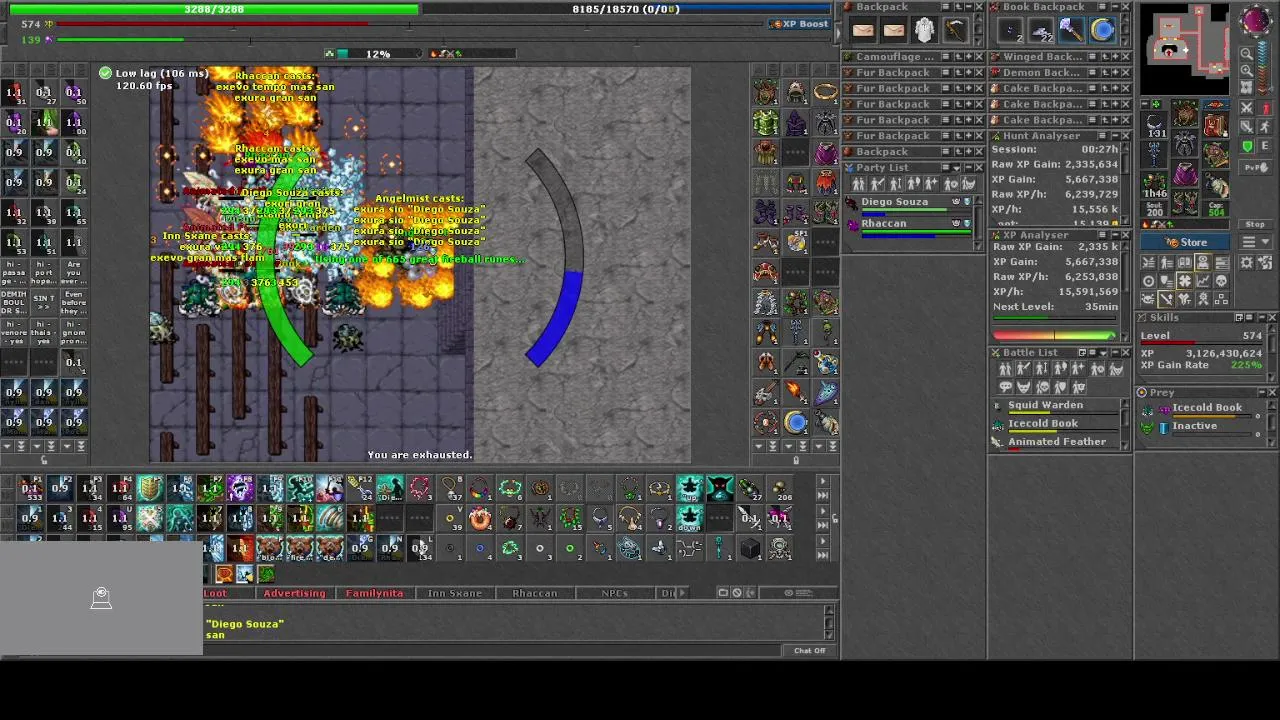Select full attack combat stance
Viewport: 1280px width, 720px height.
(1246, 108)
